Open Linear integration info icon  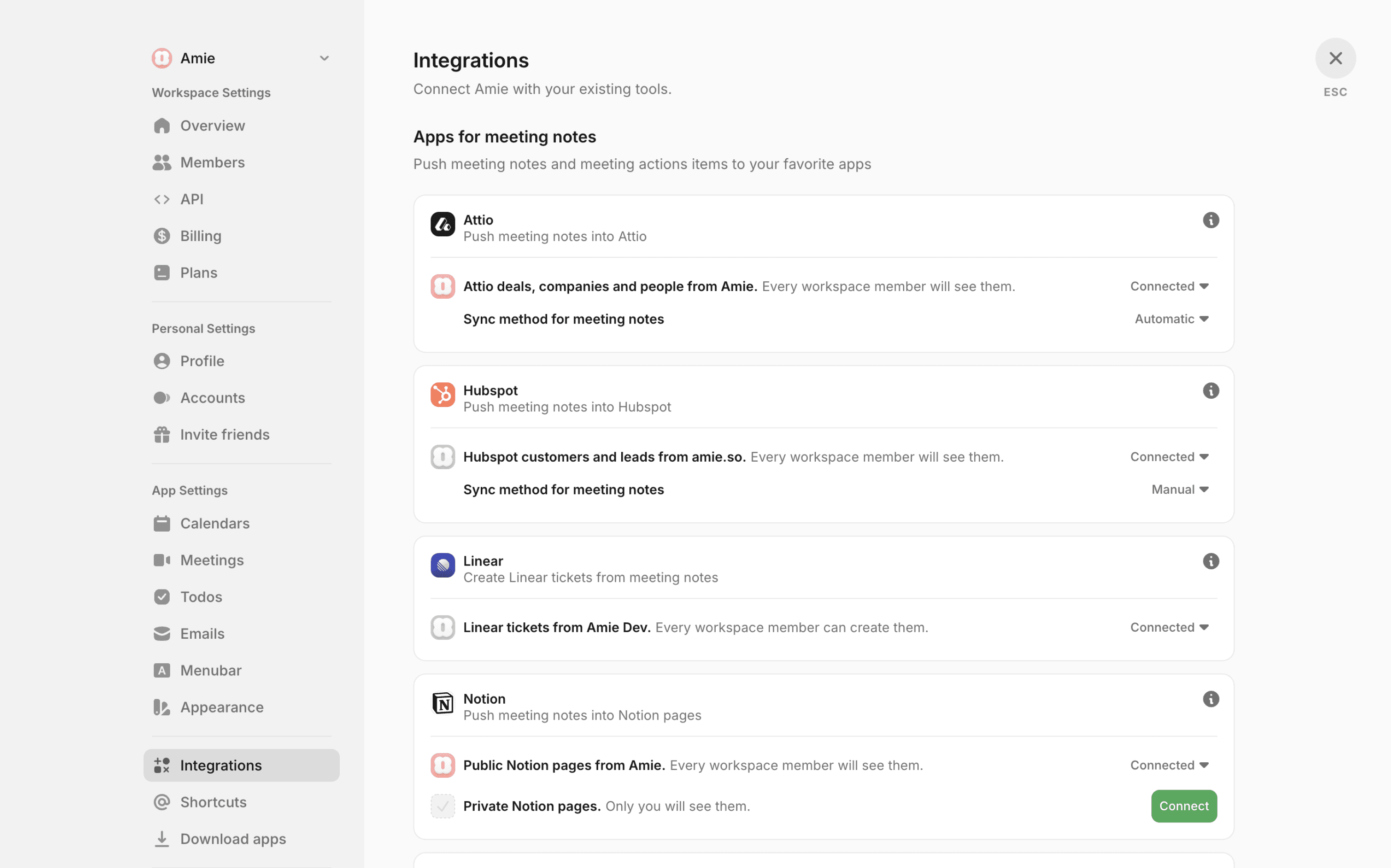pos(1211,561)
